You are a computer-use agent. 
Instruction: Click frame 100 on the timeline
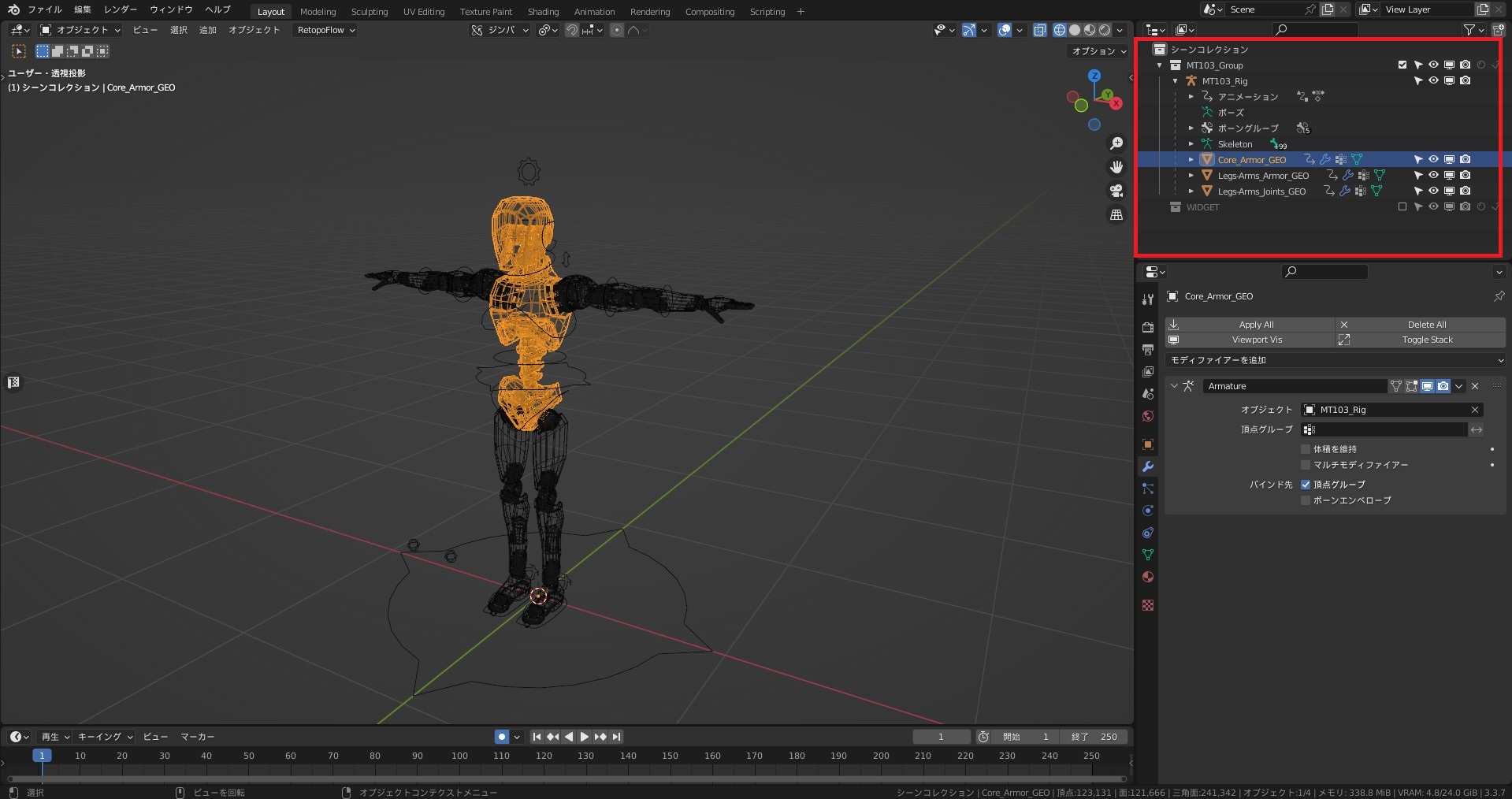(x=459, y=756)
